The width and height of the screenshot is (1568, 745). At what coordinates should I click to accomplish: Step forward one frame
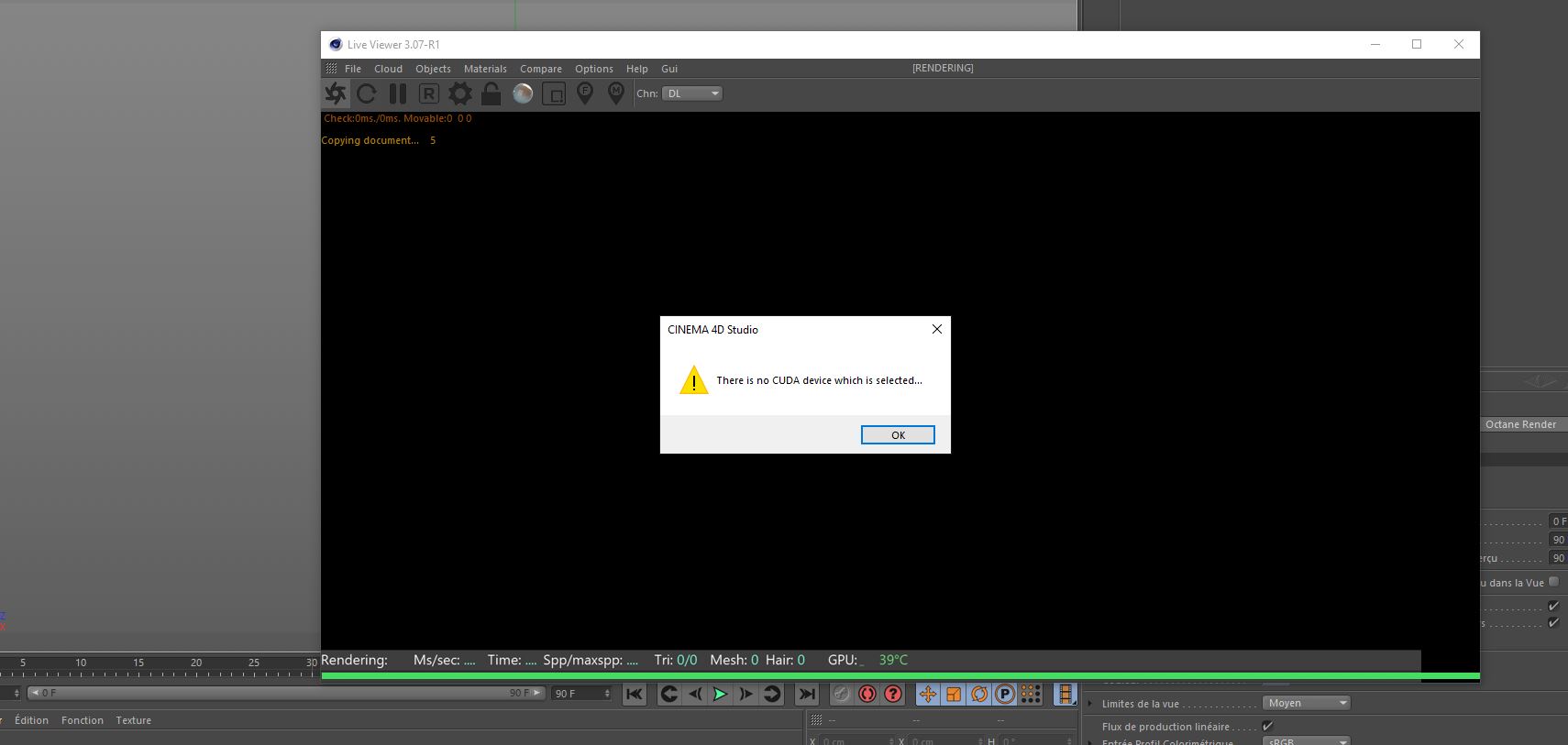click(746, 695)
